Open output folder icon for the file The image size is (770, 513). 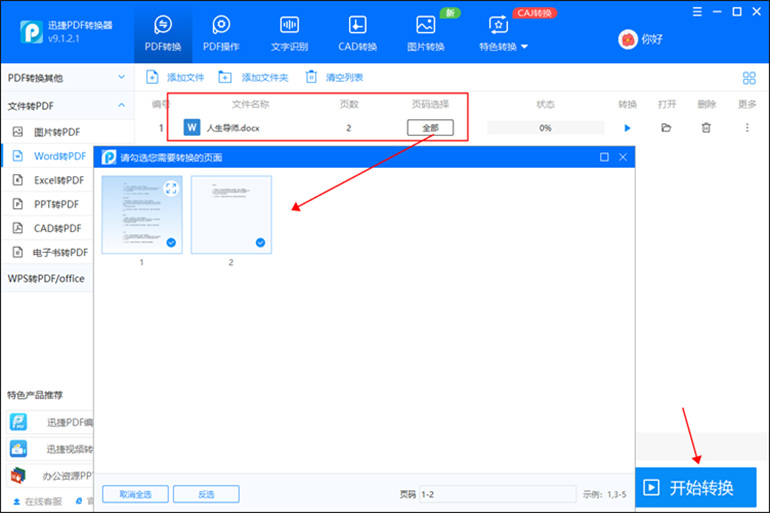pyautogui.click(x=666, y=128)
